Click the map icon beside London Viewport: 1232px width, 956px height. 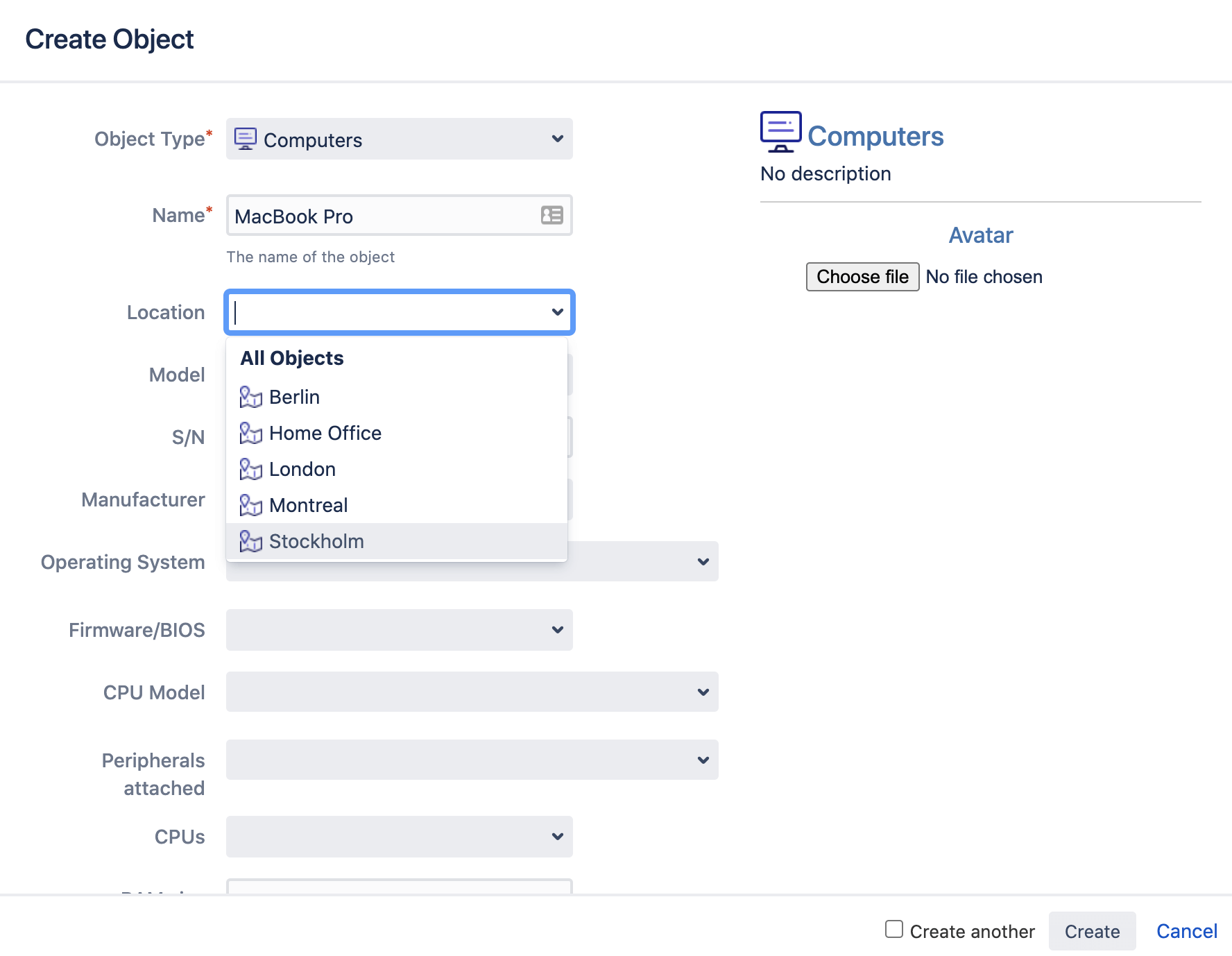coord(250,469)
